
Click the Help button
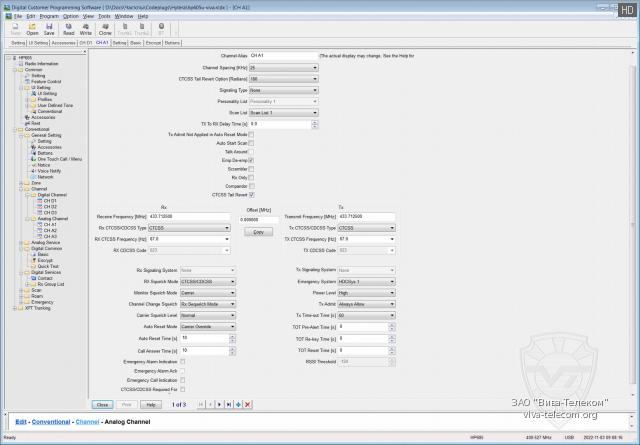[151, 404]
